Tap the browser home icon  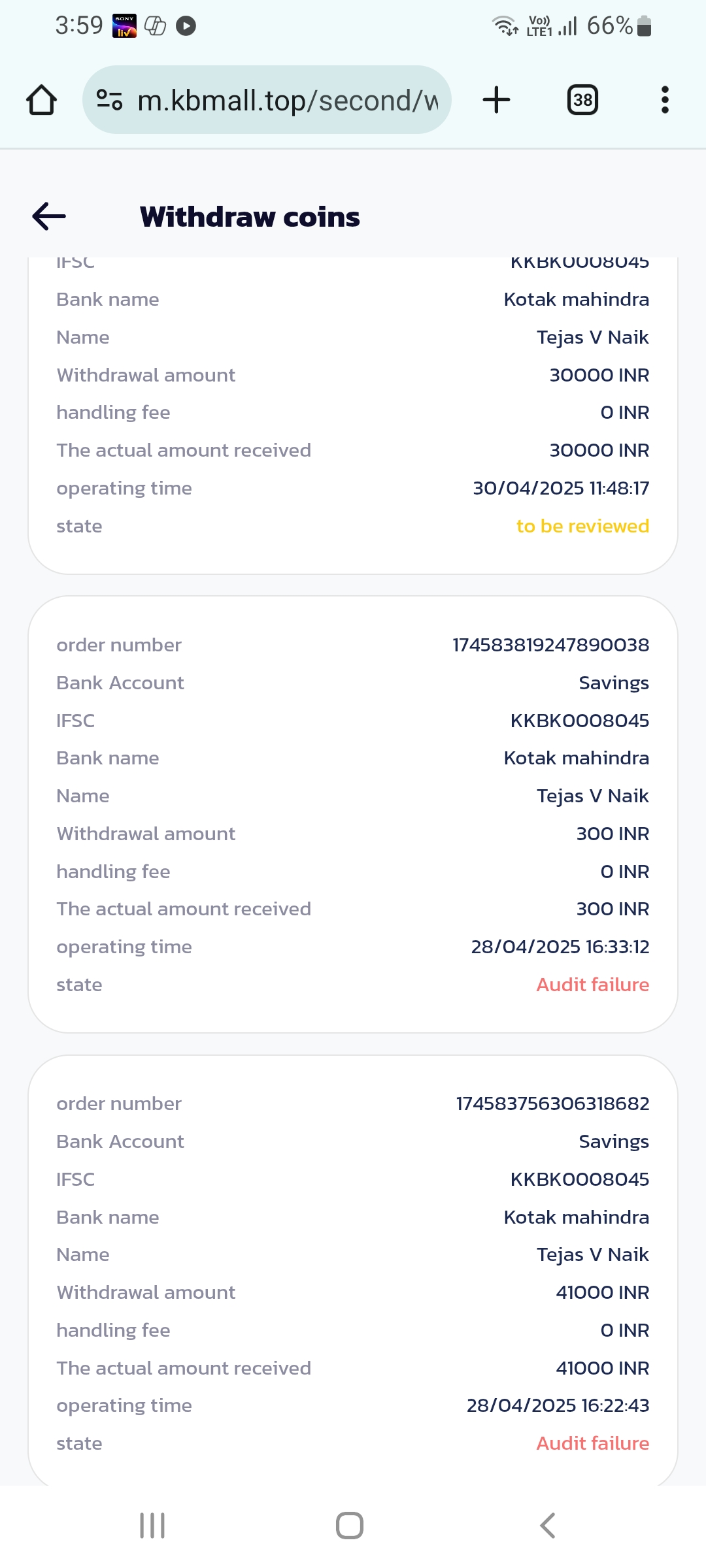(x=41, y=101)
